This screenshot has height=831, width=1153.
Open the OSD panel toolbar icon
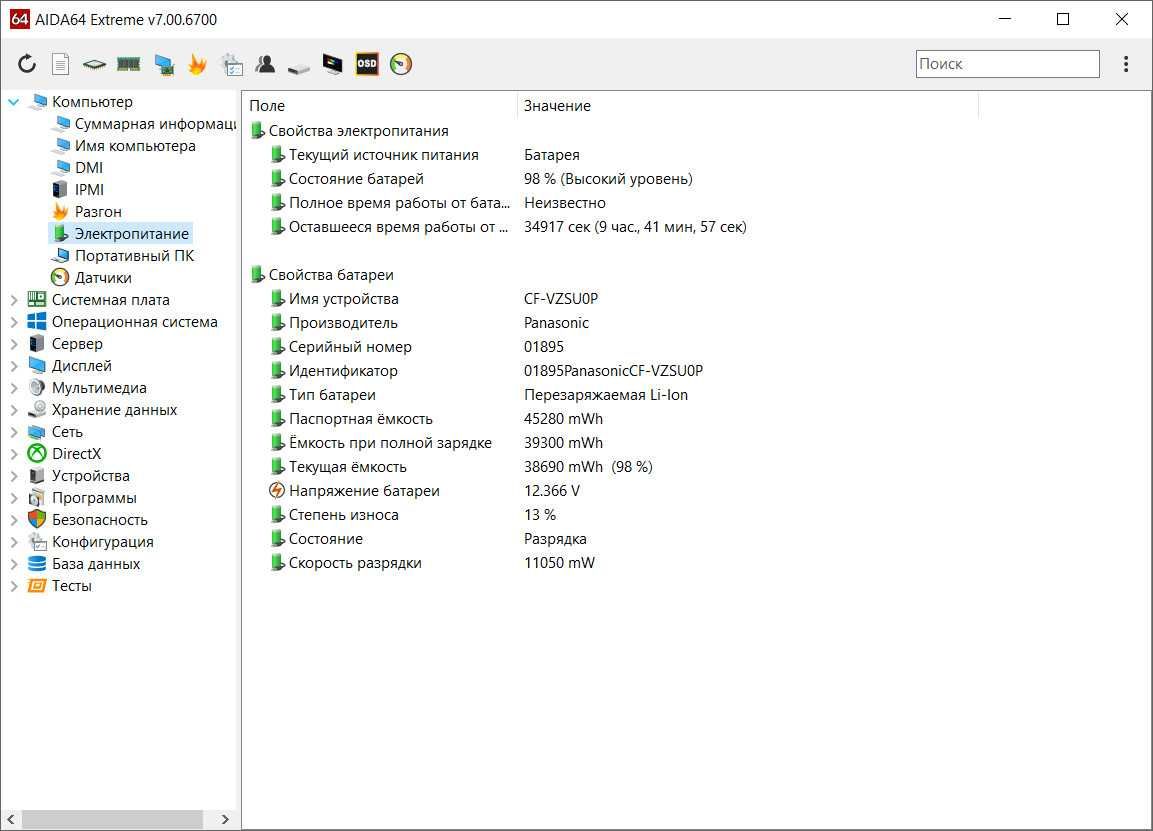click(x=367, y=64)
